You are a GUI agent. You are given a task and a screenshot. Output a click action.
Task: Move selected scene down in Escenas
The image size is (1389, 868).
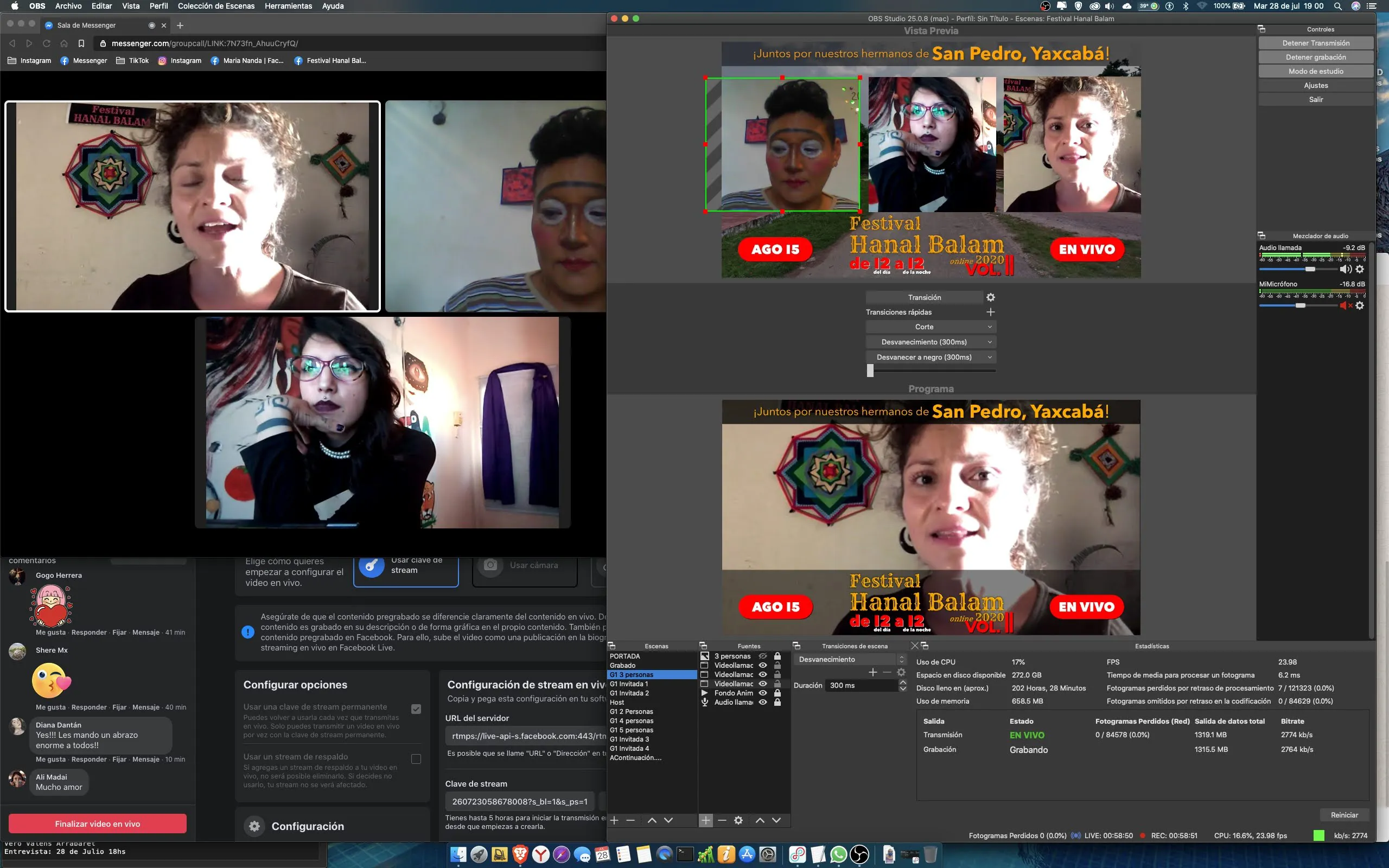click(668, 820)
